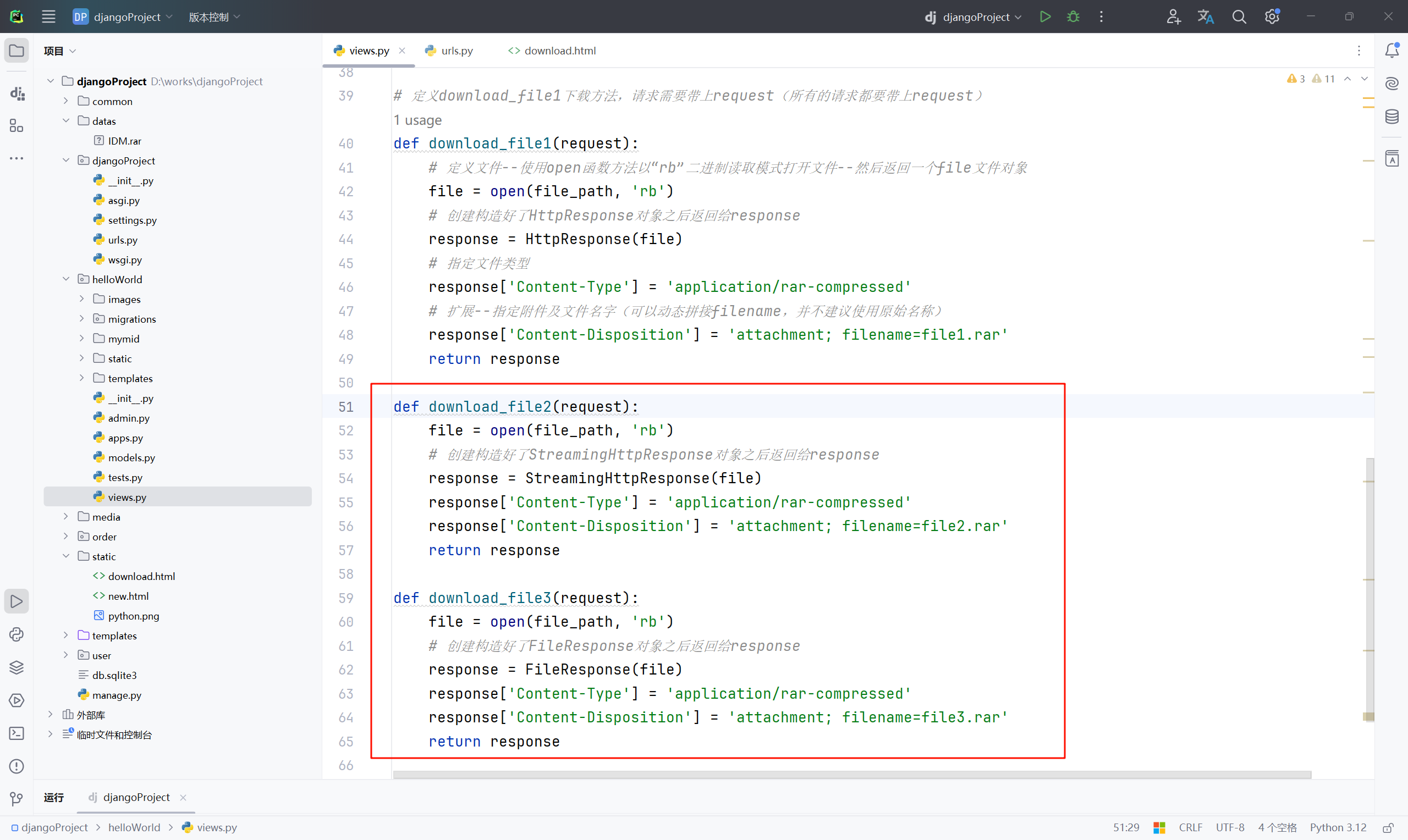Open Search Everywhere magnifier
The height and width of the screenshot is (840, 1408).
(x=1239, y=17)
